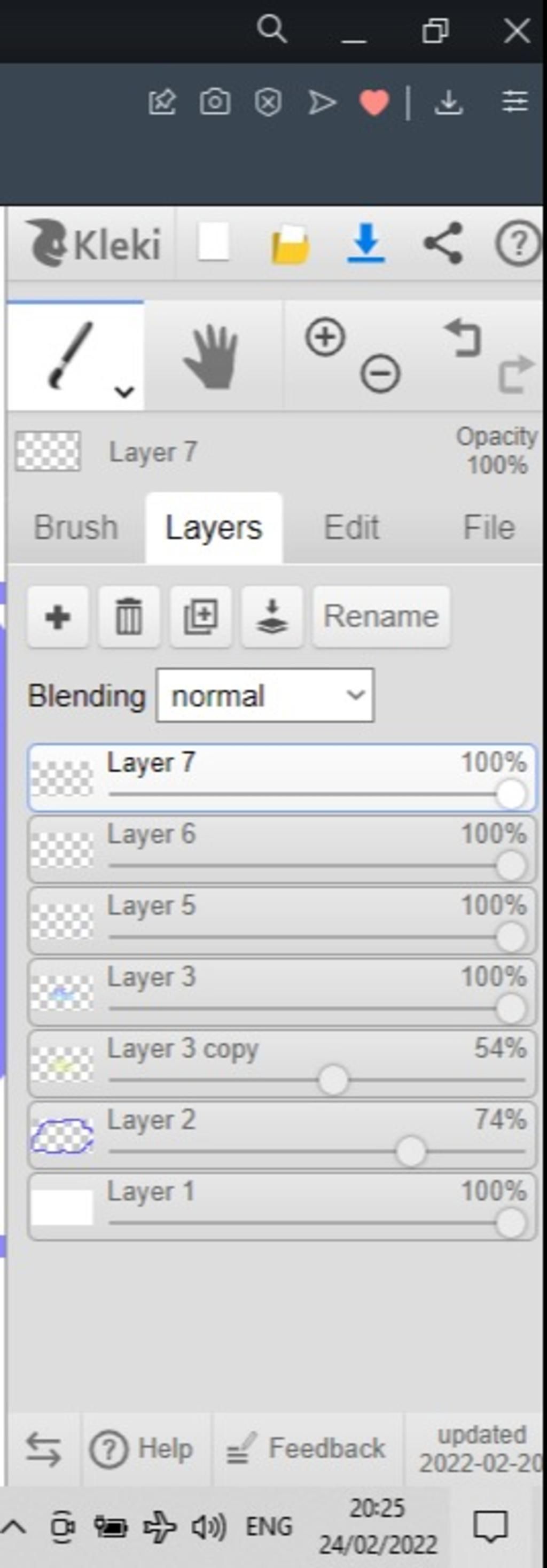Open the Edit tab
The image size is (547, 1568).
coord(351,527)
